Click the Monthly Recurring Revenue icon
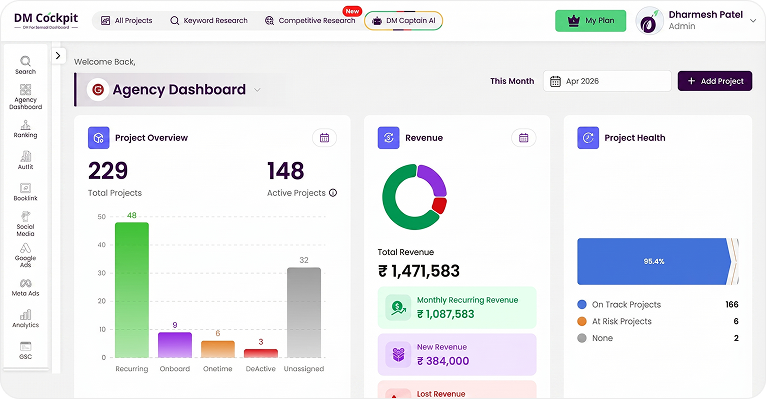The height and width of the screenshot is (399, 766). (x=398, y=308)
